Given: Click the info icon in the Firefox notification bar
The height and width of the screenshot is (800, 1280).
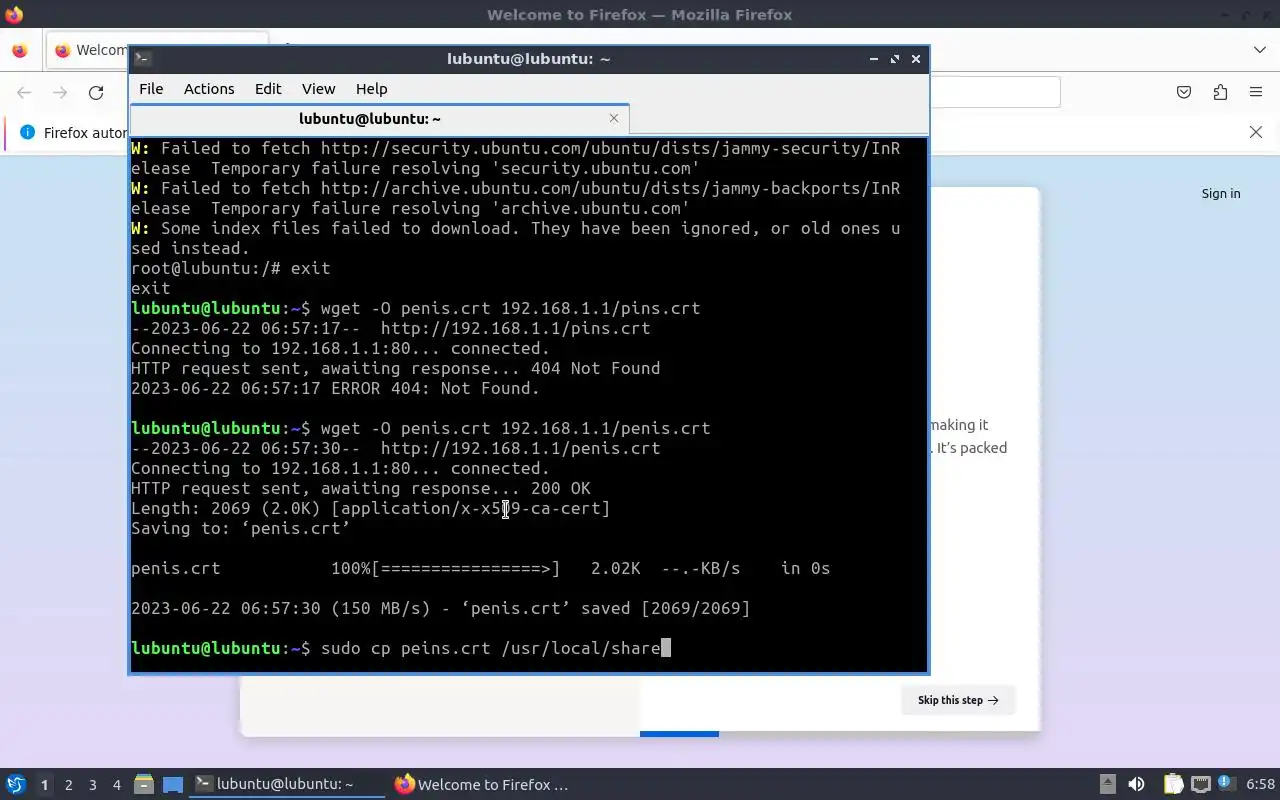Looking at the screenshot, I should 27,132.
